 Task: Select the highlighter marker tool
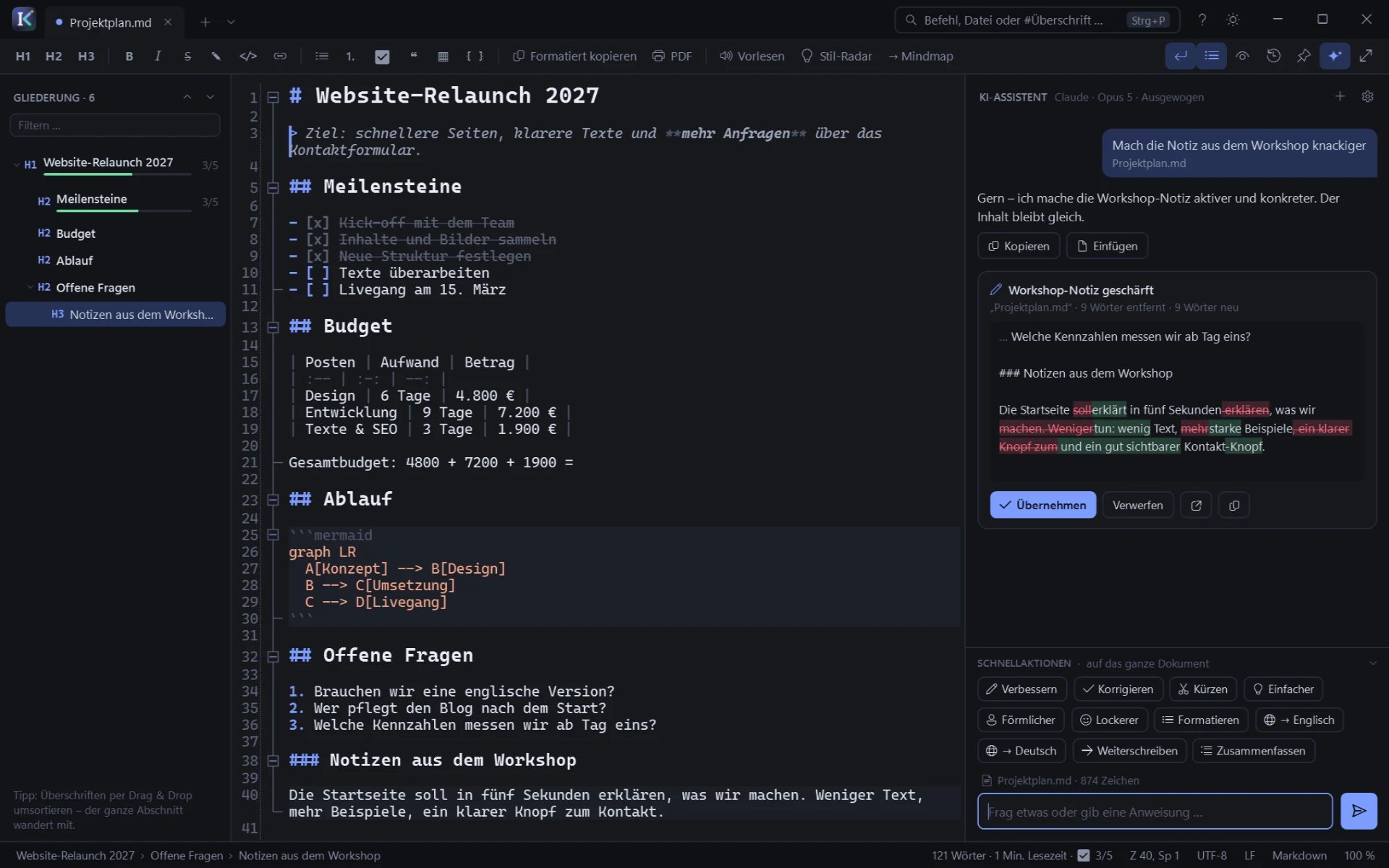pos(216,56)
